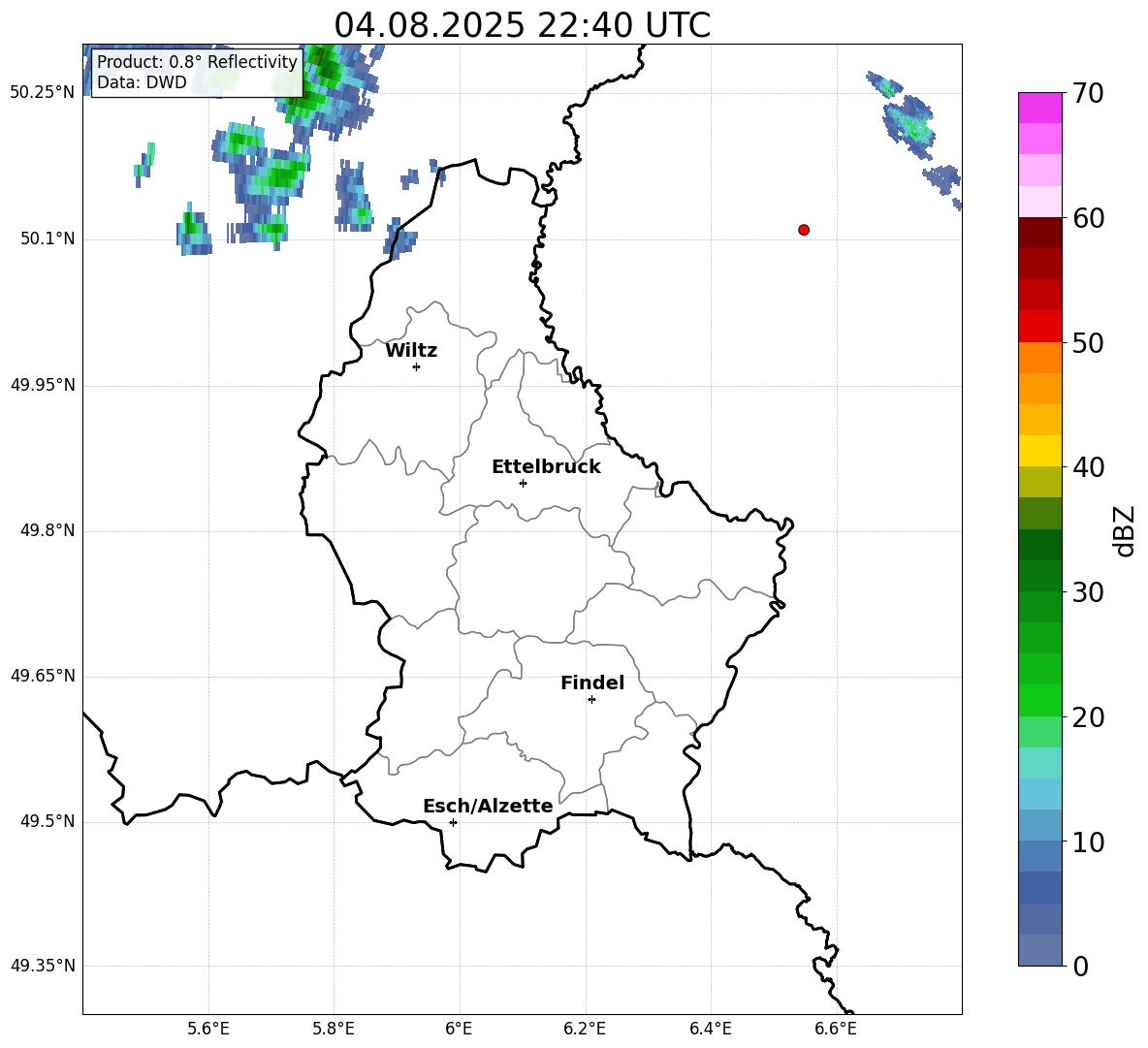The height and width of the screenshot is (1048, 1148).
Task: Click the 50.1°N latitude label
Action: (x=48, y=239)
